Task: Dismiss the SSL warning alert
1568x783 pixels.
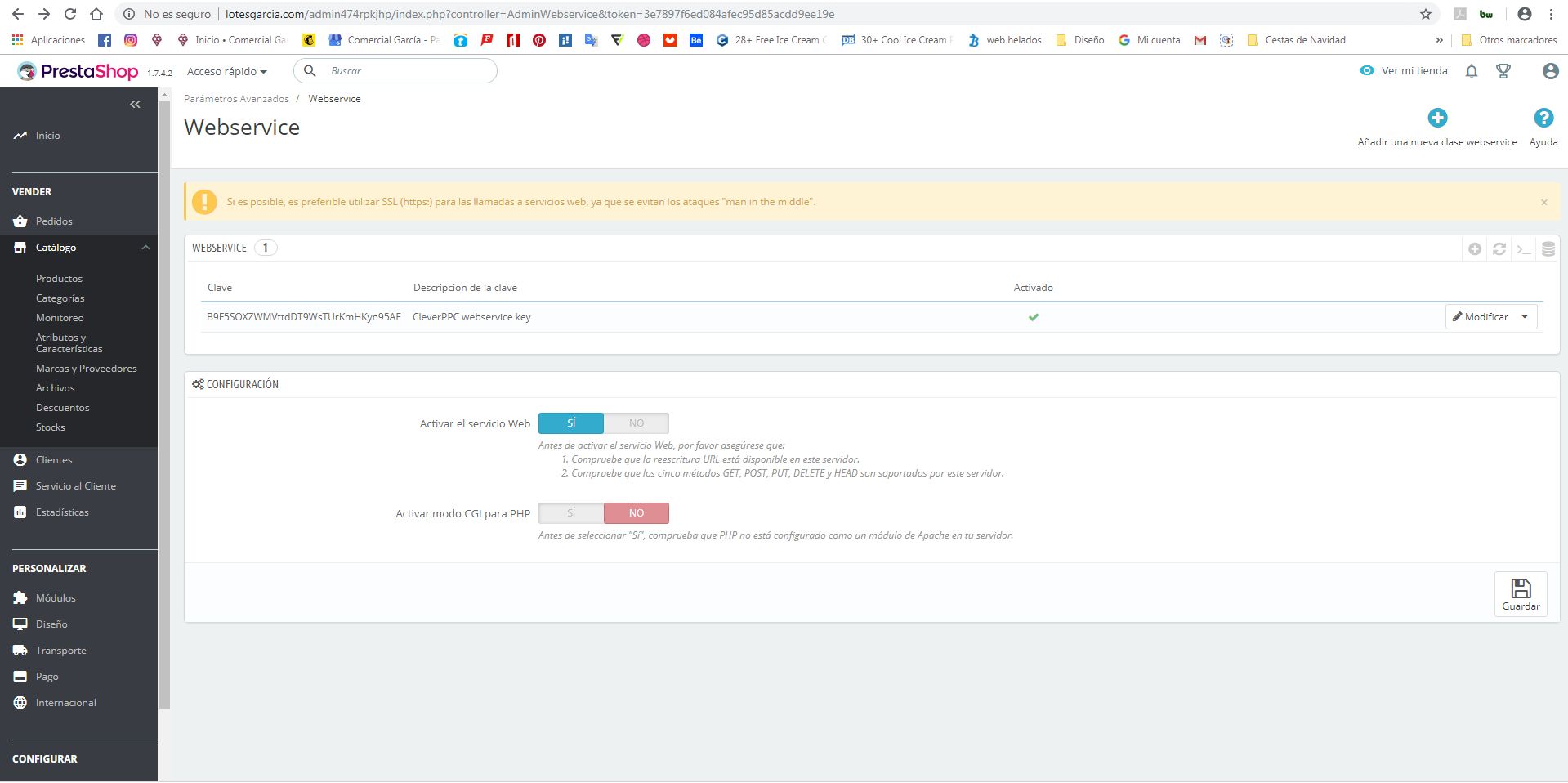Action: coord(1544,202)
